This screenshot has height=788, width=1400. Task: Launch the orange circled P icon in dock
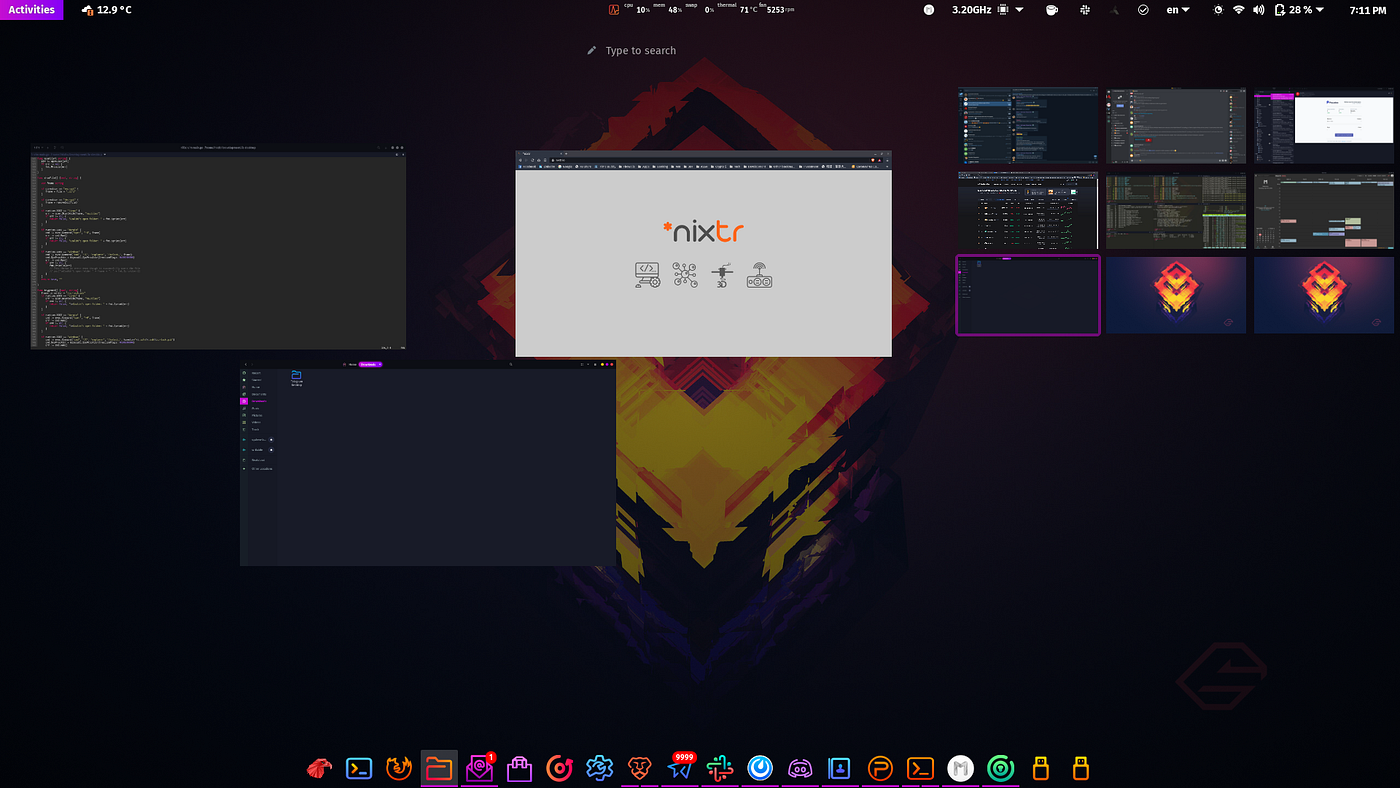pyautogui.click(x=880, y=768)
